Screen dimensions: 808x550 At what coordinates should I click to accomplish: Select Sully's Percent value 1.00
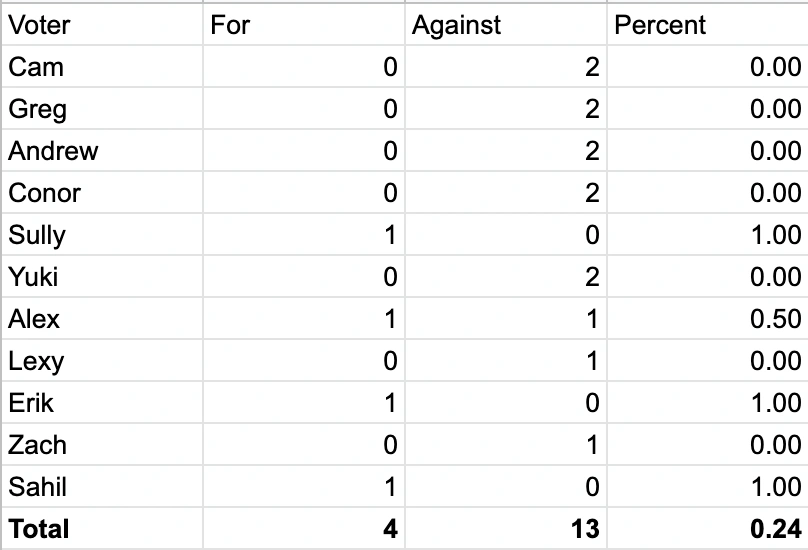(x=706, y=235)
